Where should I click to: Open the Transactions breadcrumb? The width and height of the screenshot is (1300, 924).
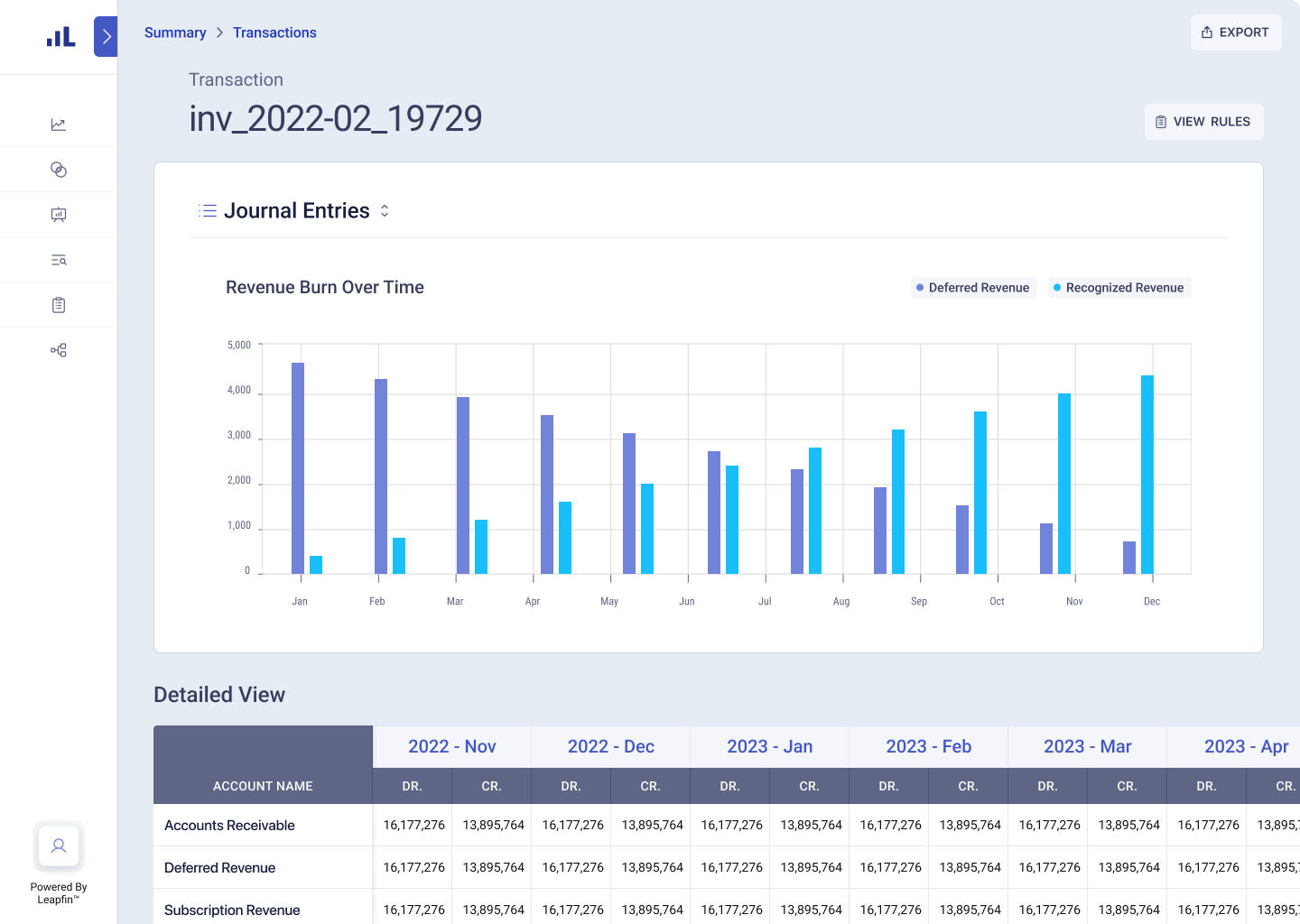click(x=274, y=32)
